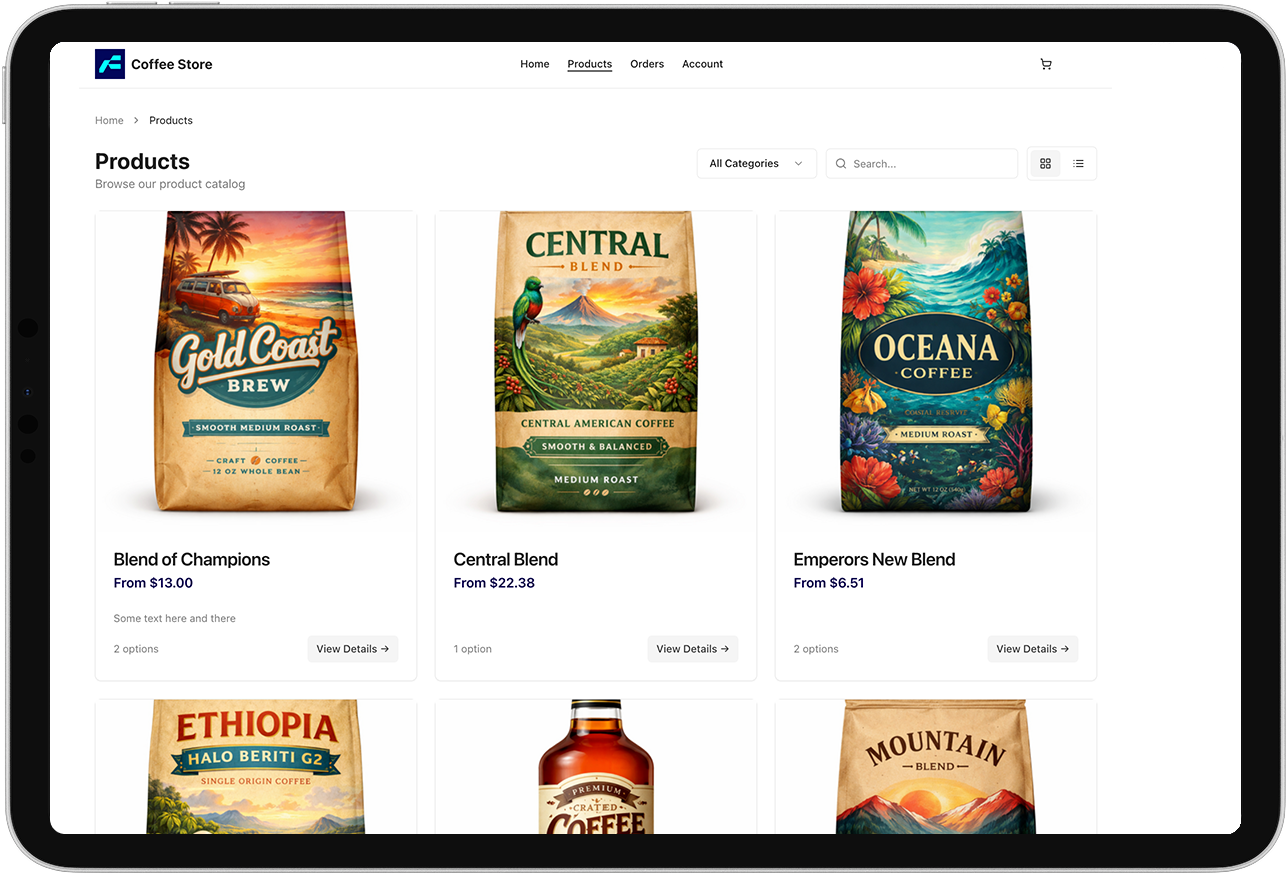Viewport: 1288px width, 876px height.
Task: Click the Central Blend product title
Action: 506,560
